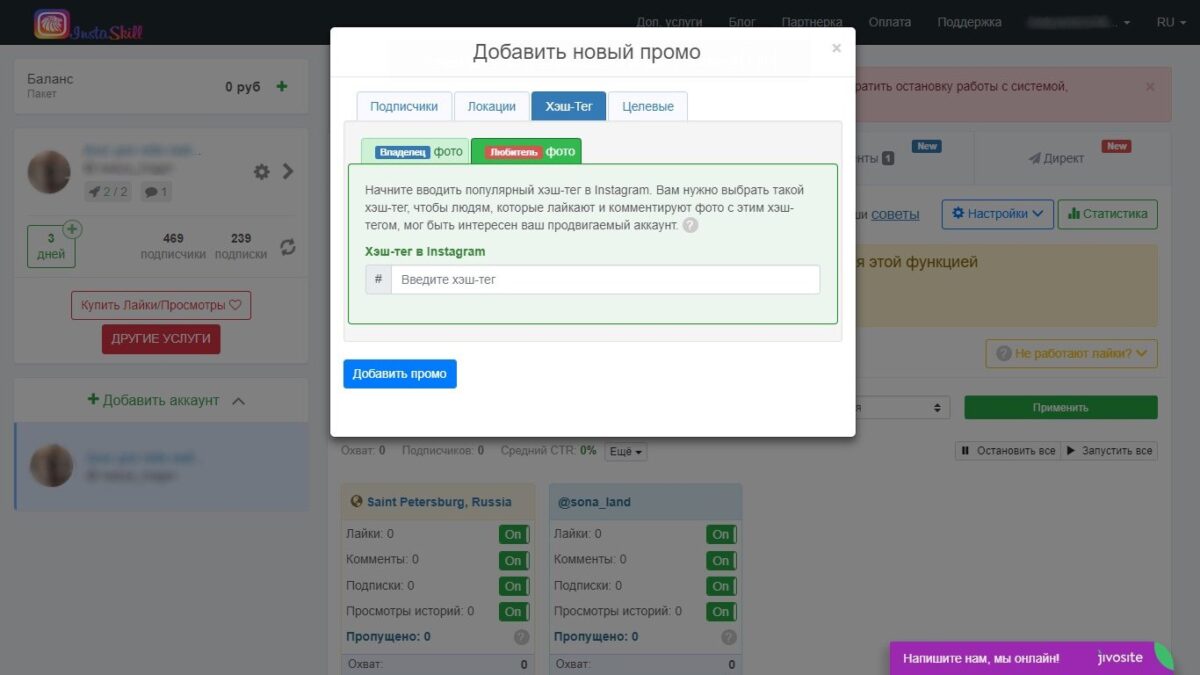Click the Добавить промо button
This screenshot has height=675, width=1200.
(400, 374)
